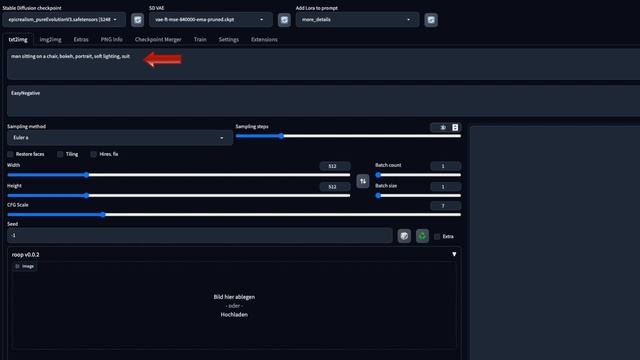This screenshot has width=640, height=360.
Task: Click the Bild hier ablegen drop area
Action: point(234,305)
